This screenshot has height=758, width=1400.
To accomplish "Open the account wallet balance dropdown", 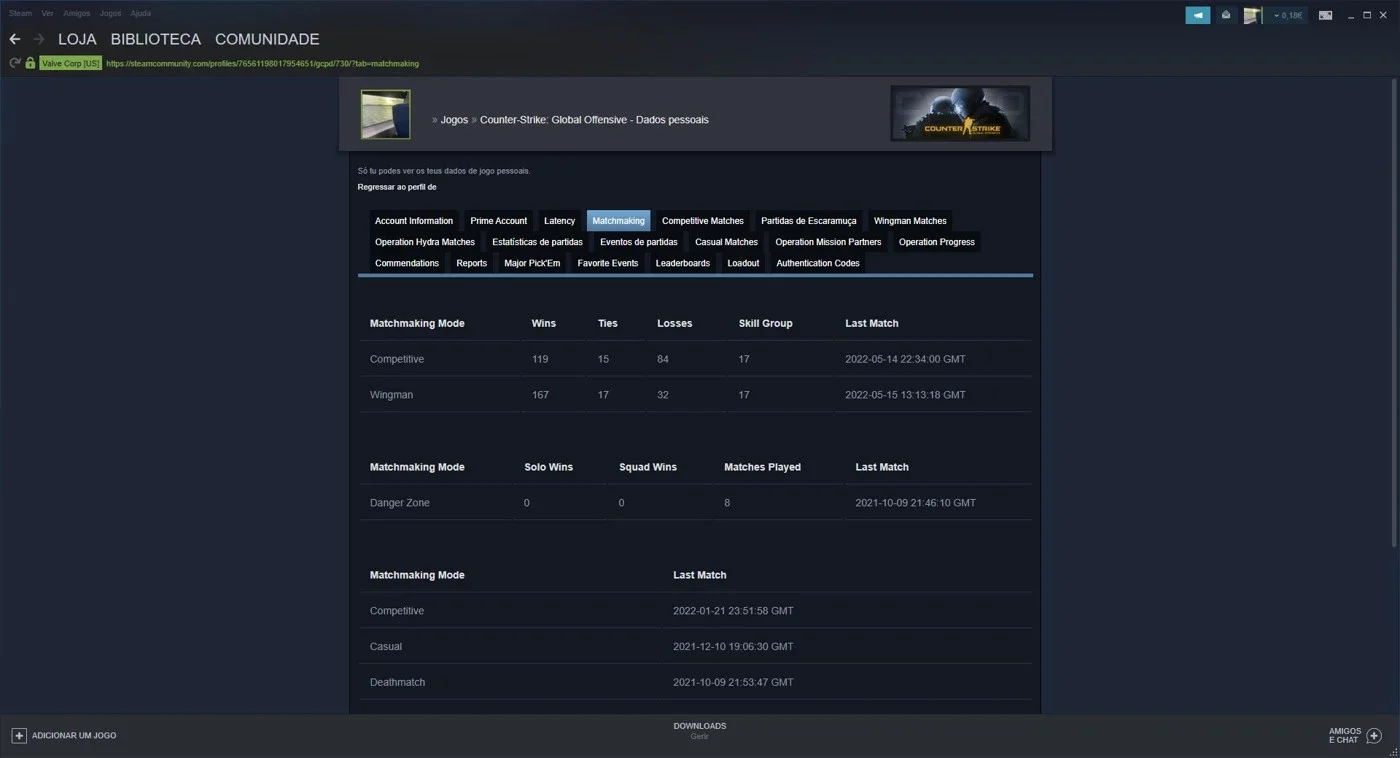I will 1286,15.
